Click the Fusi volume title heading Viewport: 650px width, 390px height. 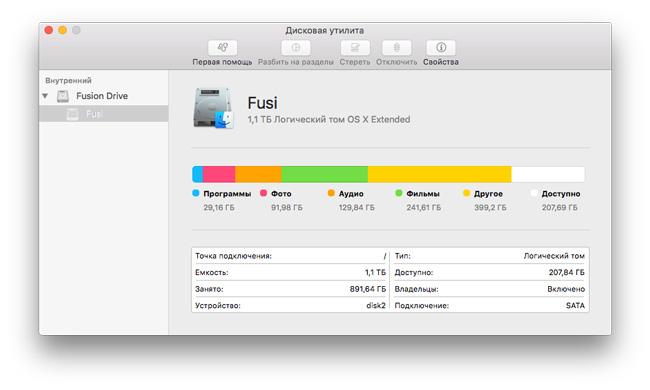click(262, 103)
